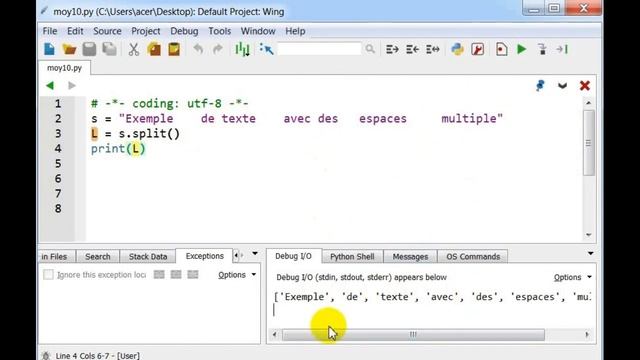Screen dimensions: 640x360
Task: Click the toolbar icon beside outdent
Action: (433, 49)
